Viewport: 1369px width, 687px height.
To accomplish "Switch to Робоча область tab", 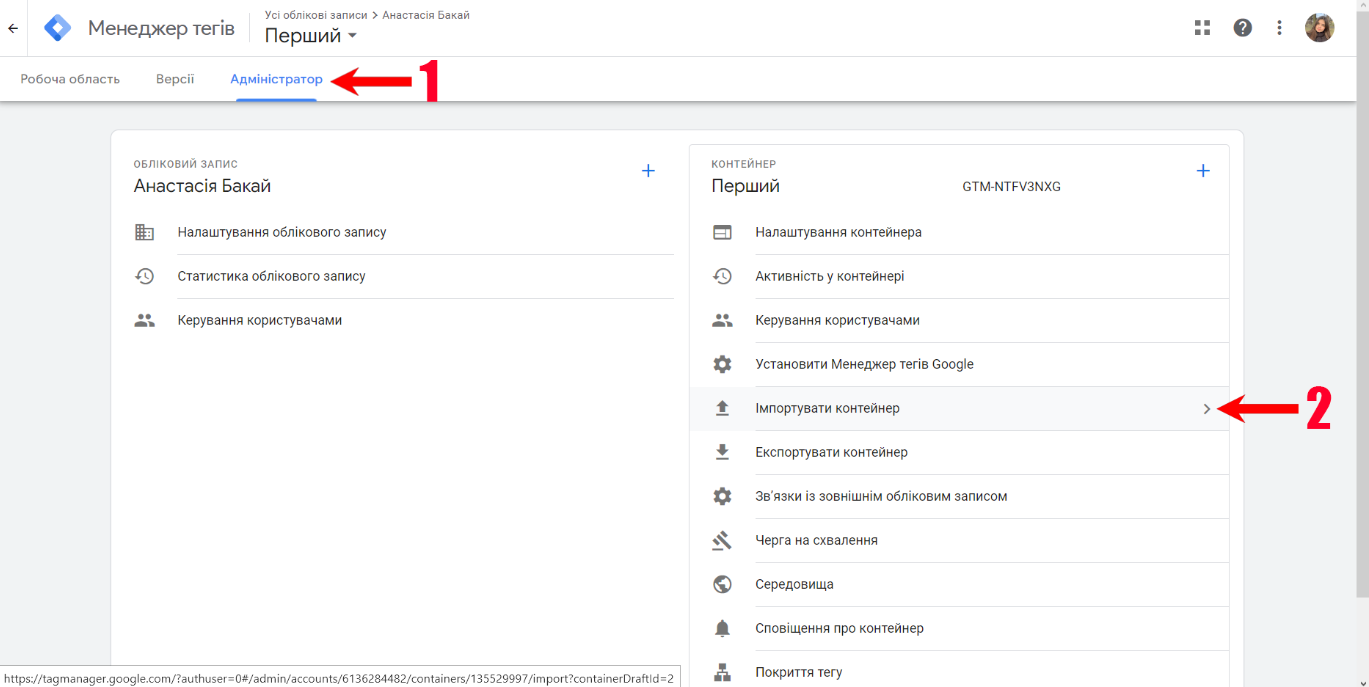I will (x=70, y=79).
